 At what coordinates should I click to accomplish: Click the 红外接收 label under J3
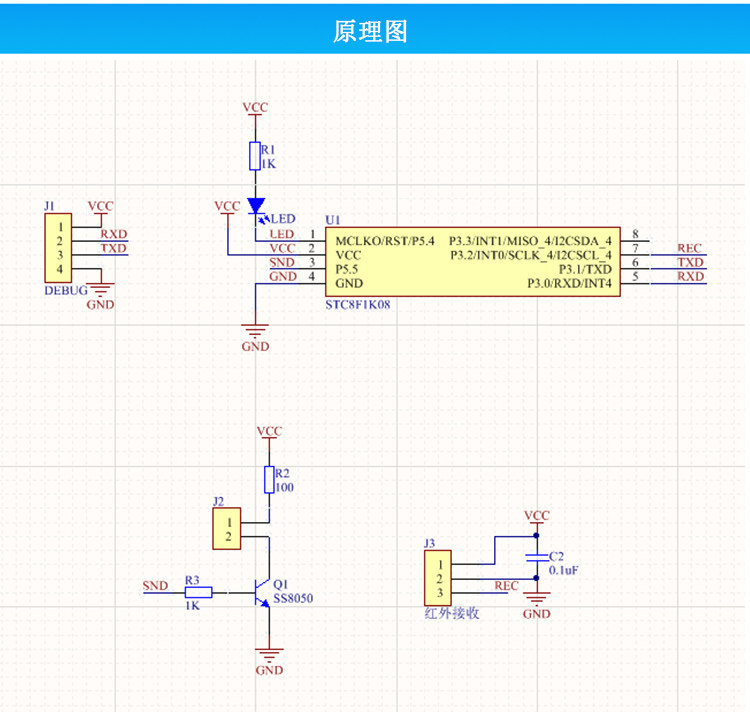click(x=452, y=613)
